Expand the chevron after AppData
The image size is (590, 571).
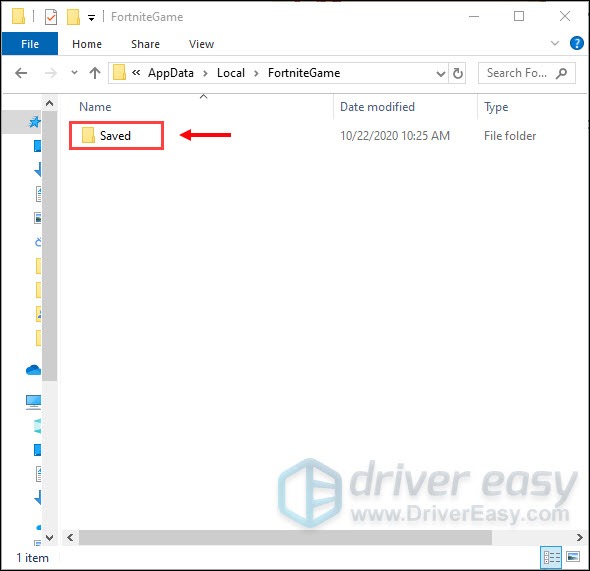click(x=205, y=73)
